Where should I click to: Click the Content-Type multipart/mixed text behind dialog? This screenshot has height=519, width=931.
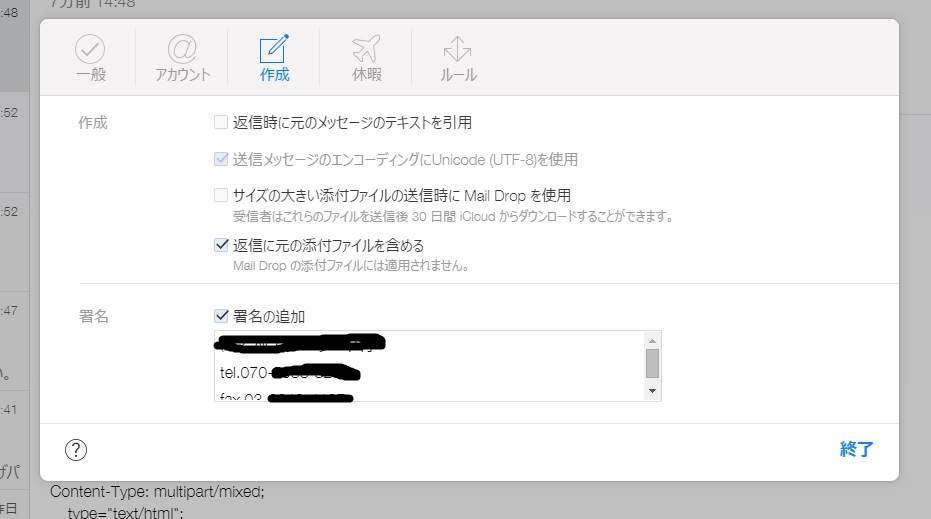pyautogui.click(x=157, y=492)
